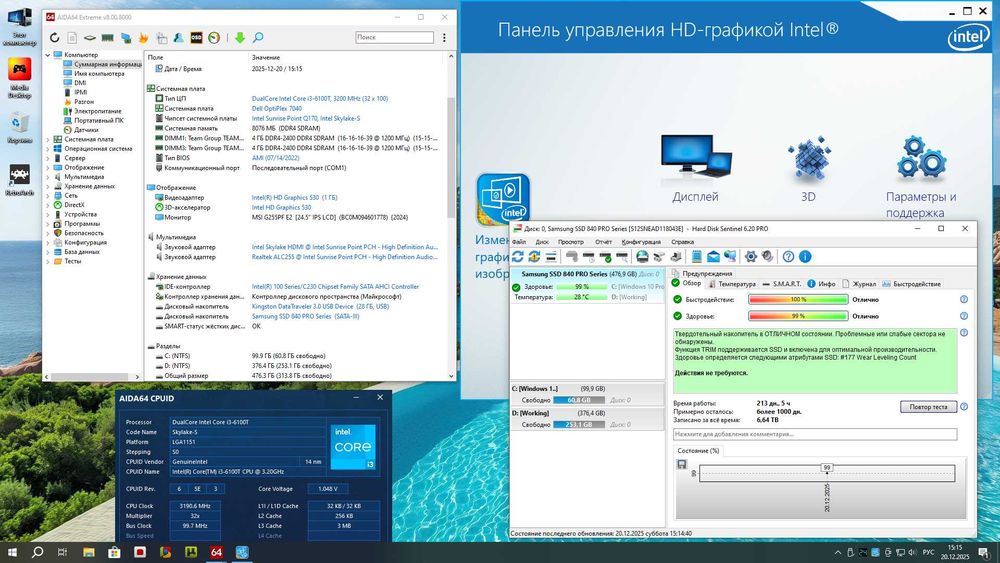Screen dimensions: 1000x563
Task: Expand Сеть tree node
Action: [48, 196]
